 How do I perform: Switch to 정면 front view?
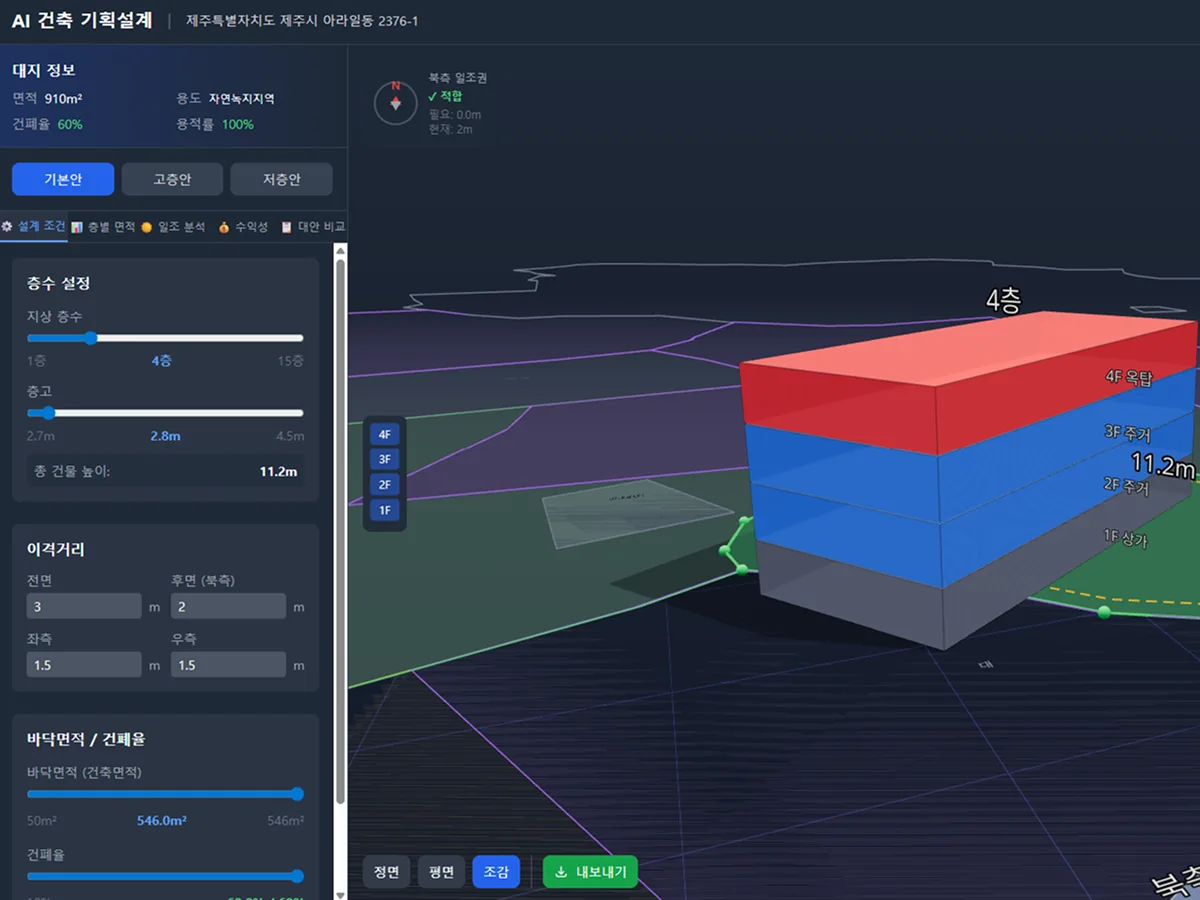387,872
